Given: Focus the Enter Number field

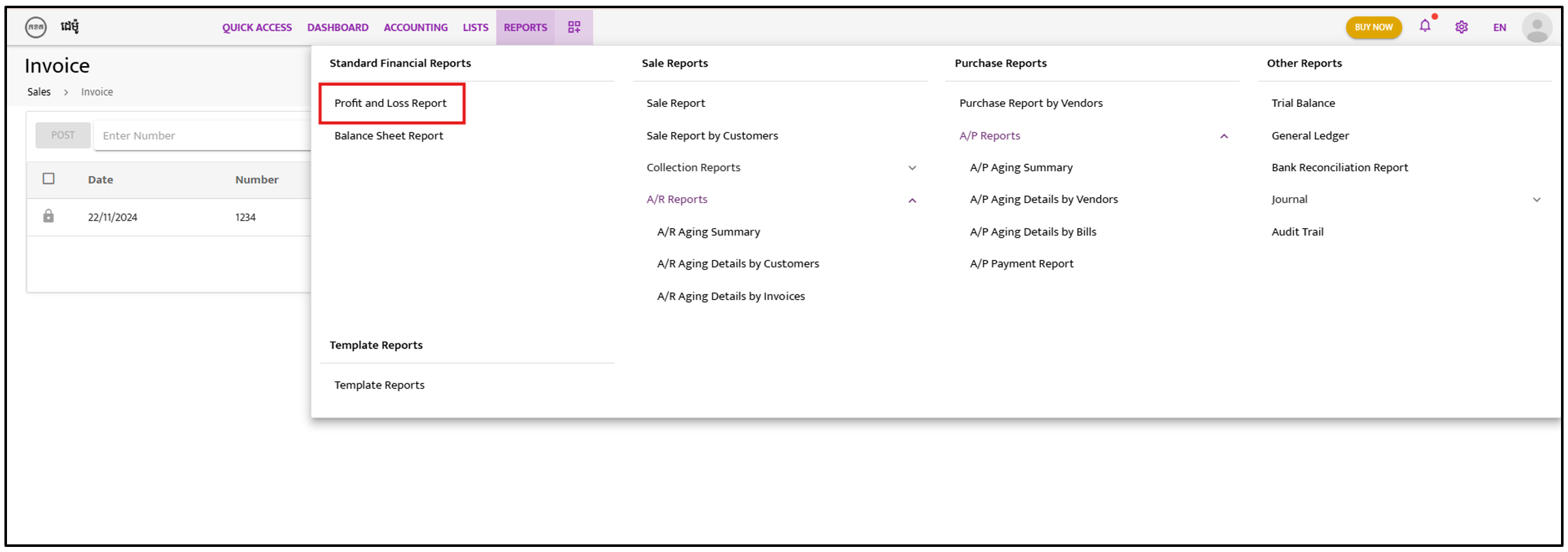Looking at the screenshot, I should click(202, 135).
